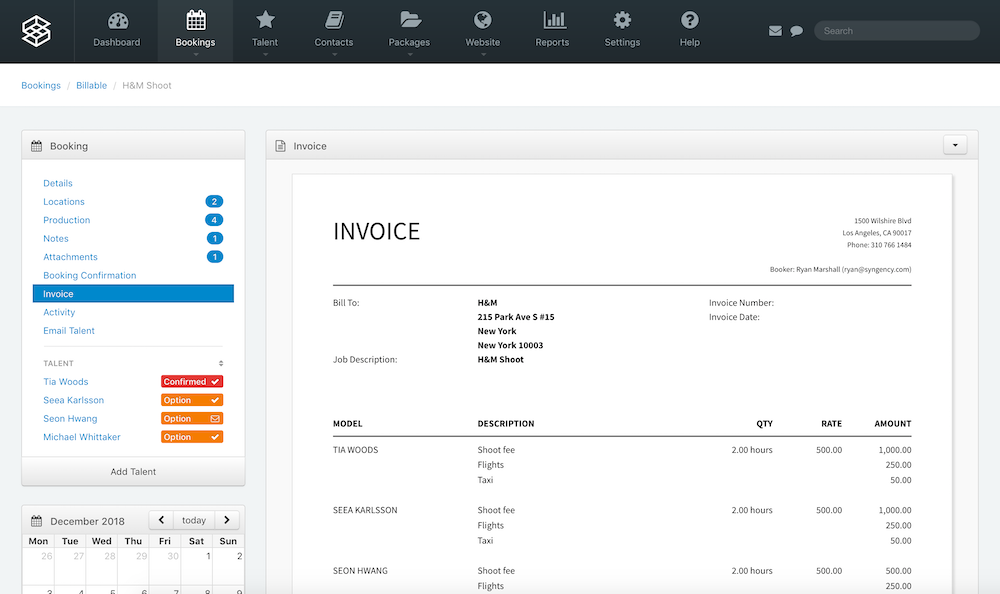
Task: Click the Search input field
Action: point(897,31)
